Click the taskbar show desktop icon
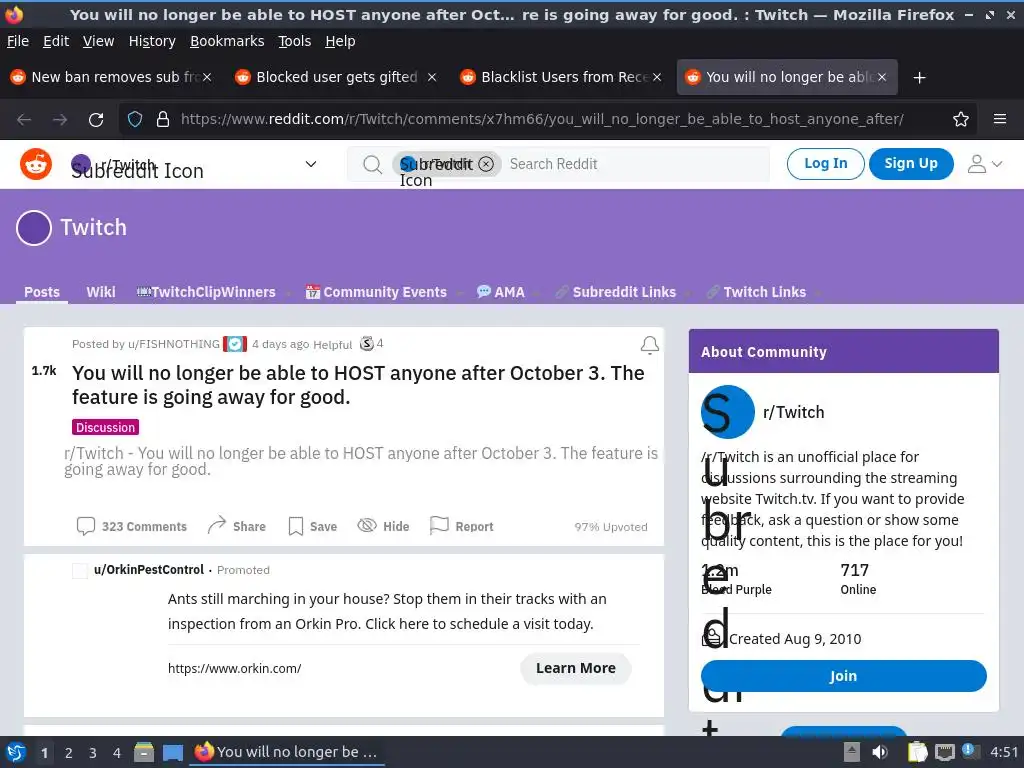 [x=172, y=752]
